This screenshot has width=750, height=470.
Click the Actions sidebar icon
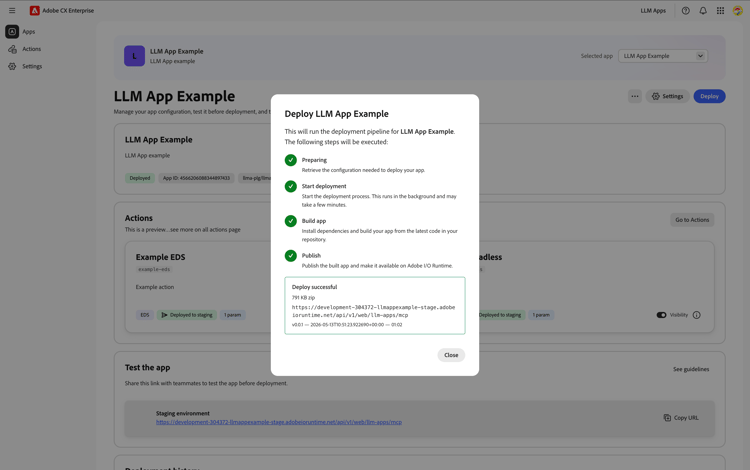12,49
